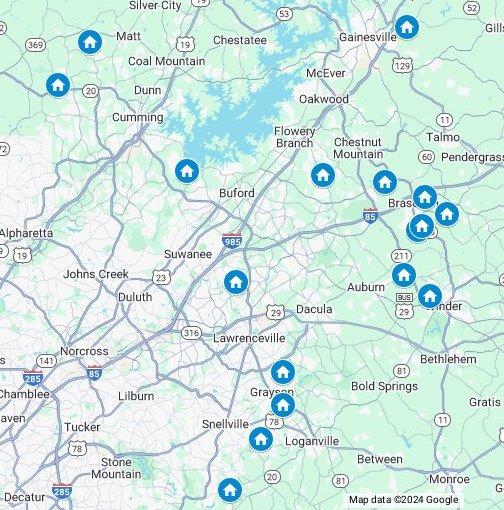Open the home marker west of Route 20
Image resolution: width=504 pixels, height=510 pixels.
(x=58, y=85)
